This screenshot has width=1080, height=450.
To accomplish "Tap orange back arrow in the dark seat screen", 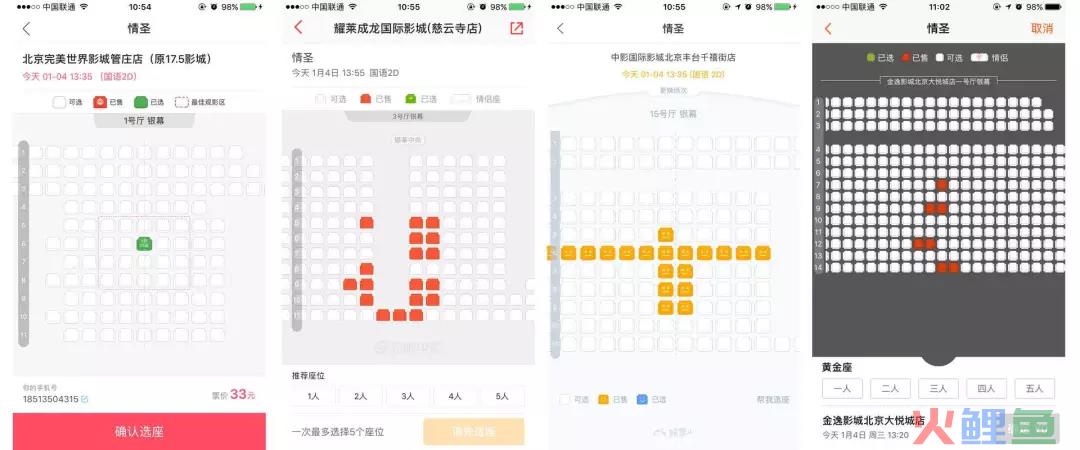I will pyautogui.click(x=828, y=28).
